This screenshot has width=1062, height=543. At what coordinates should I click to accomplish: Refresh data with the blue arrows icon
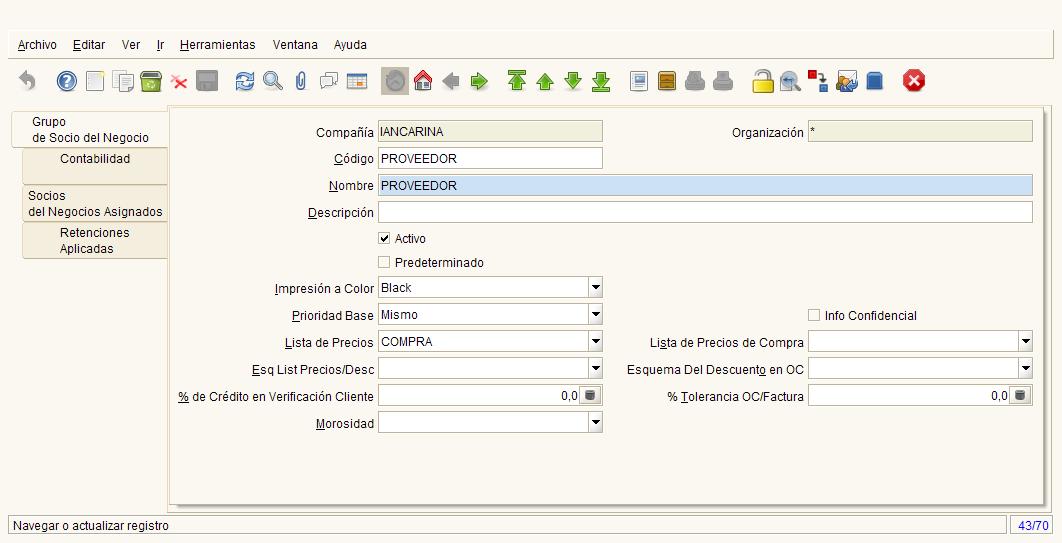[245, 81]
